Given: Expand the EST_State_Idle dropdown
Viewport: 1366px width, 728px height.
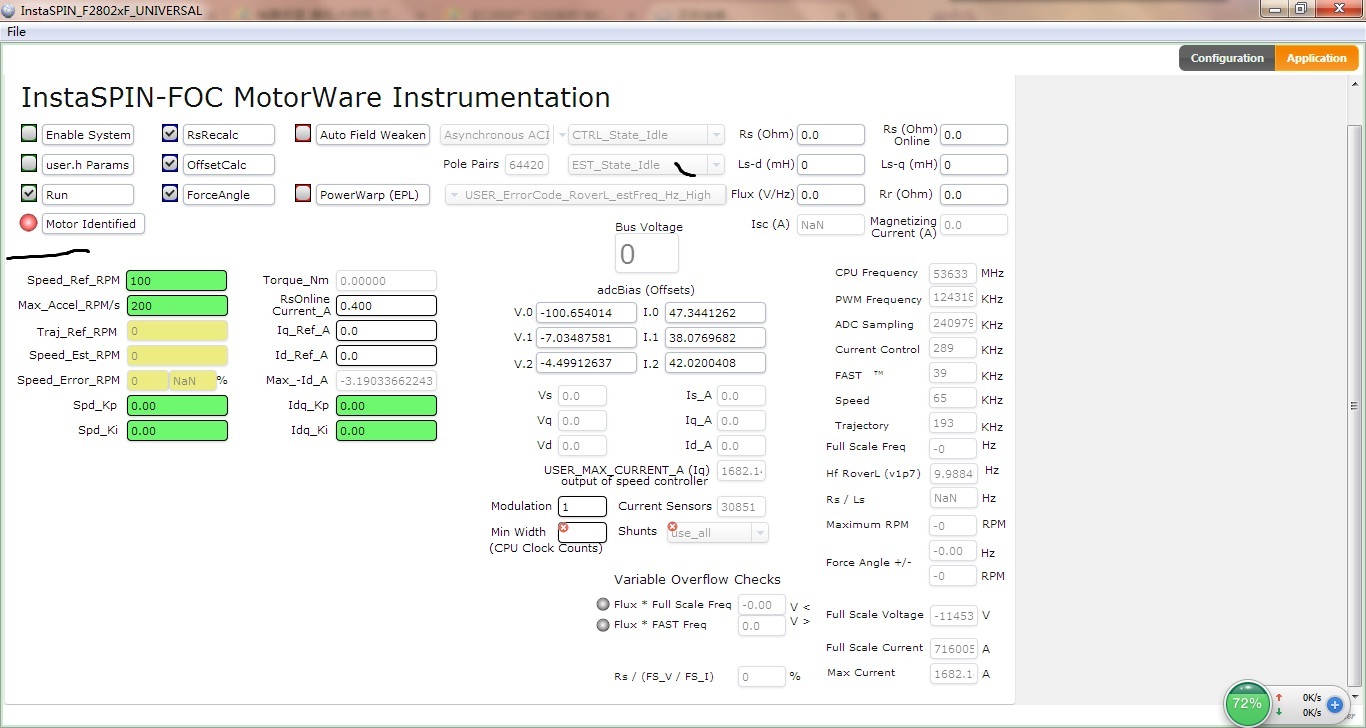Looking at the screenshot, I should click(715, 165).
